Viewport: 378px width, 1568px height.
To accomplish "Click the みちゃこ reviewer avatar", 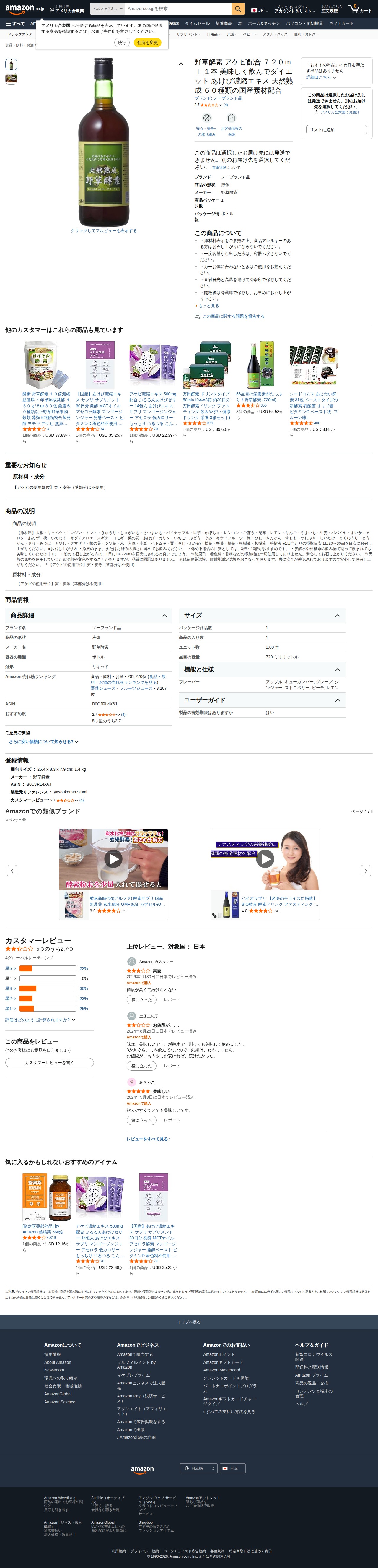I will click(131, 1082).
